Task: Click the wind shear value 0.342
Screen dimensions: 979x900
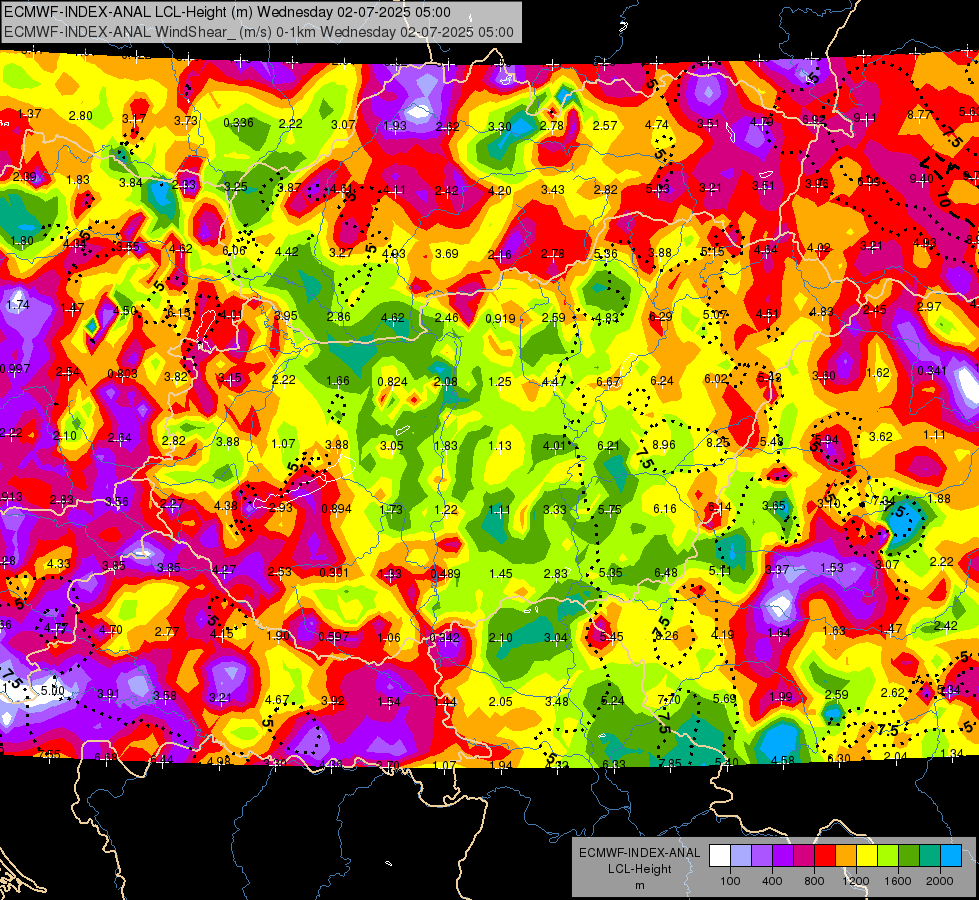Action: pyautogui.click(x=445, y=638)
